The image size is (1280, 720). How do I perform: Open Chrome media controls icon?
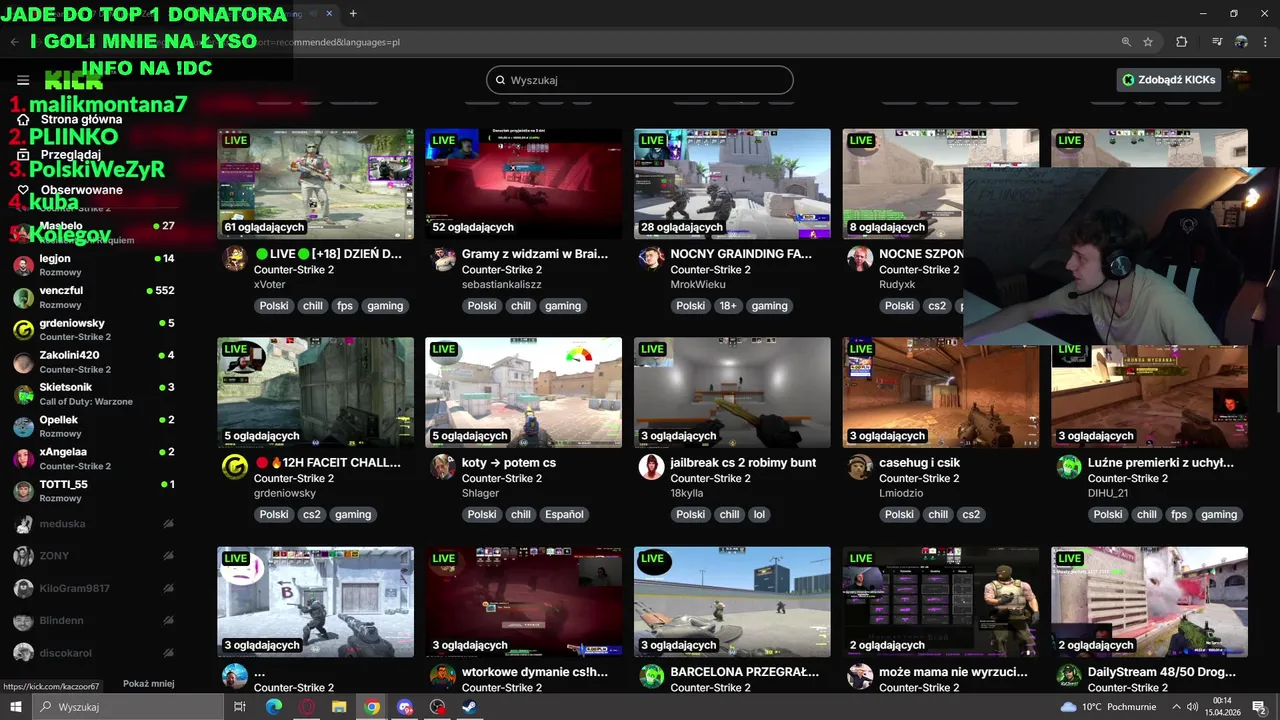[x=1217, y=42]
